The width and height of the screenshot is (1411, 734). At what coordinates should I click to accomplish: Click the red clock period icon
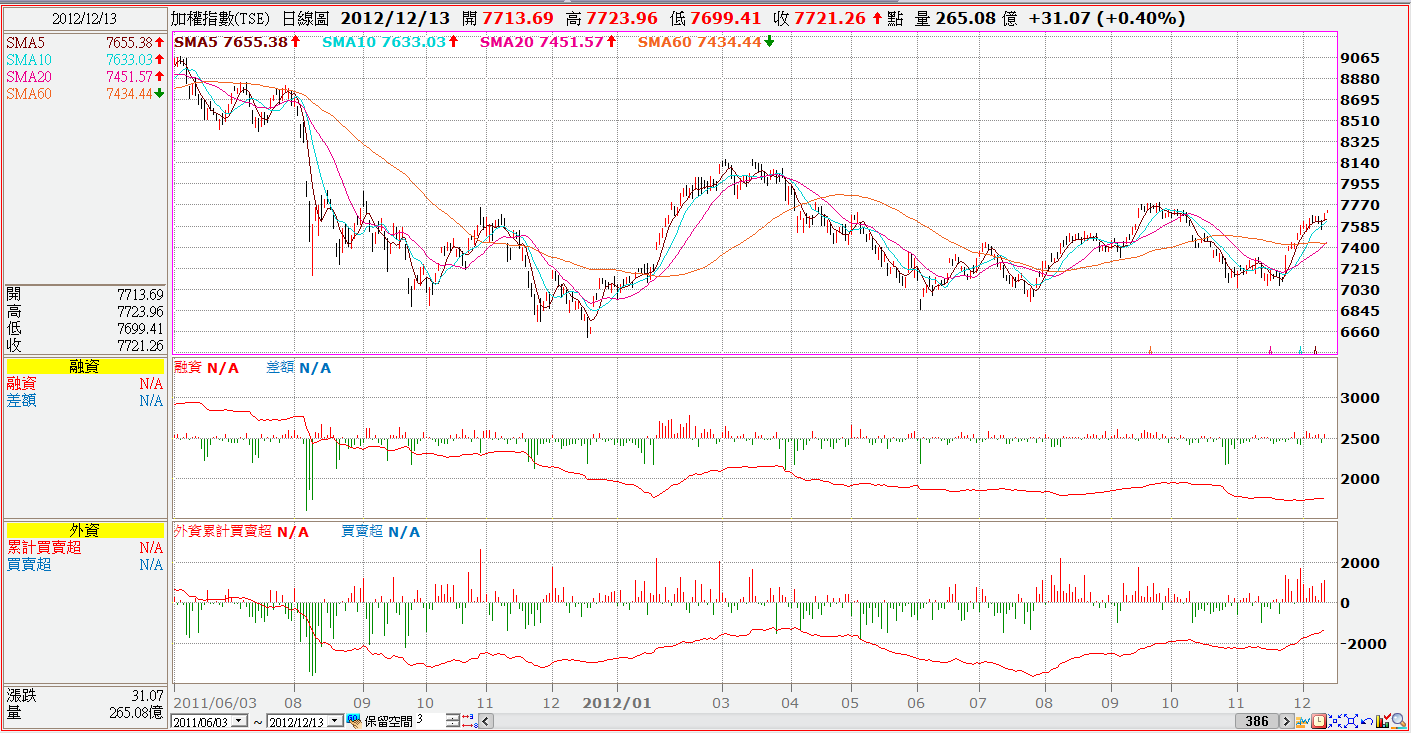point(1320,721)
